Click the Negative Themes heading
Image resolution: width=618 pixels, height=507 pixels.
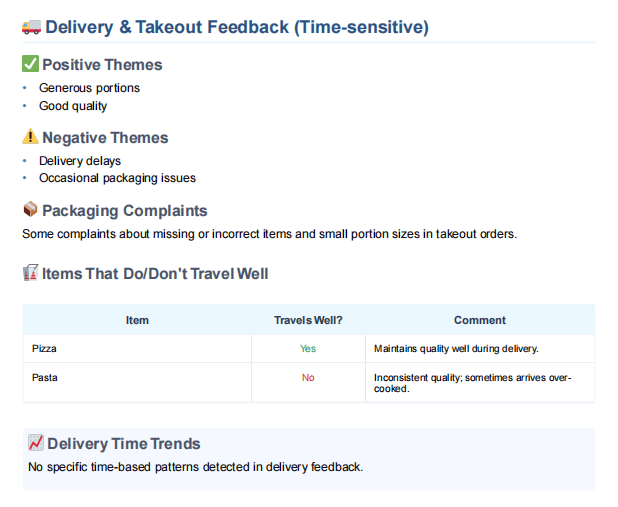(x=105, y=138)
